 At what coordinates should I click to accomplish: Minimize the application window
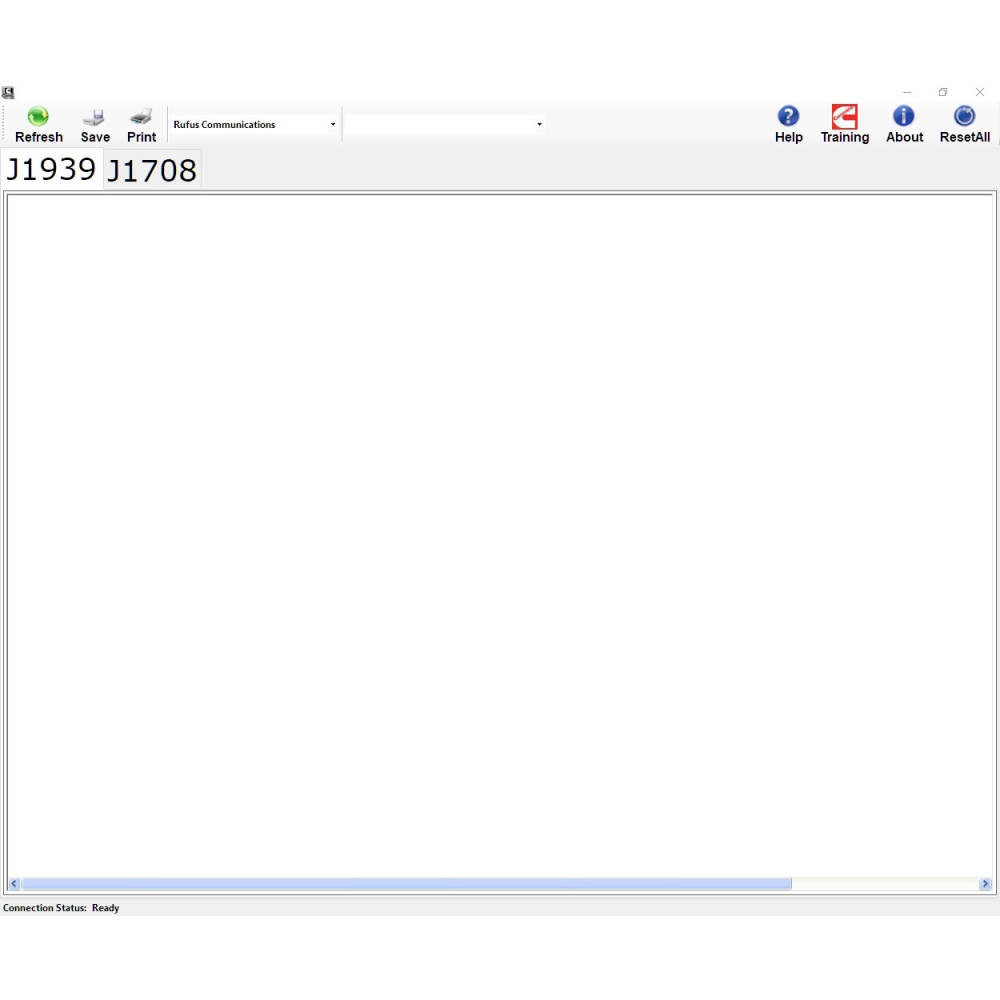click(907, 93)
